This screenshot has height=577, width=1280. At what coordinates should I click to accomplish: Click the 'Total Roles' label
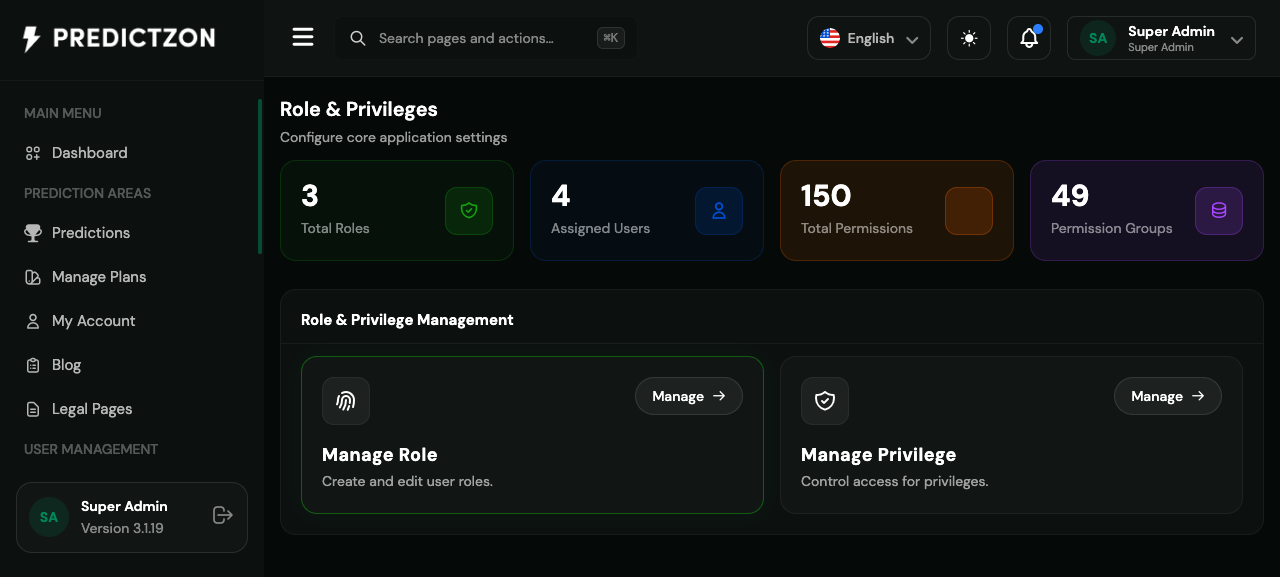pyautogui.click(x=335, y=228)
